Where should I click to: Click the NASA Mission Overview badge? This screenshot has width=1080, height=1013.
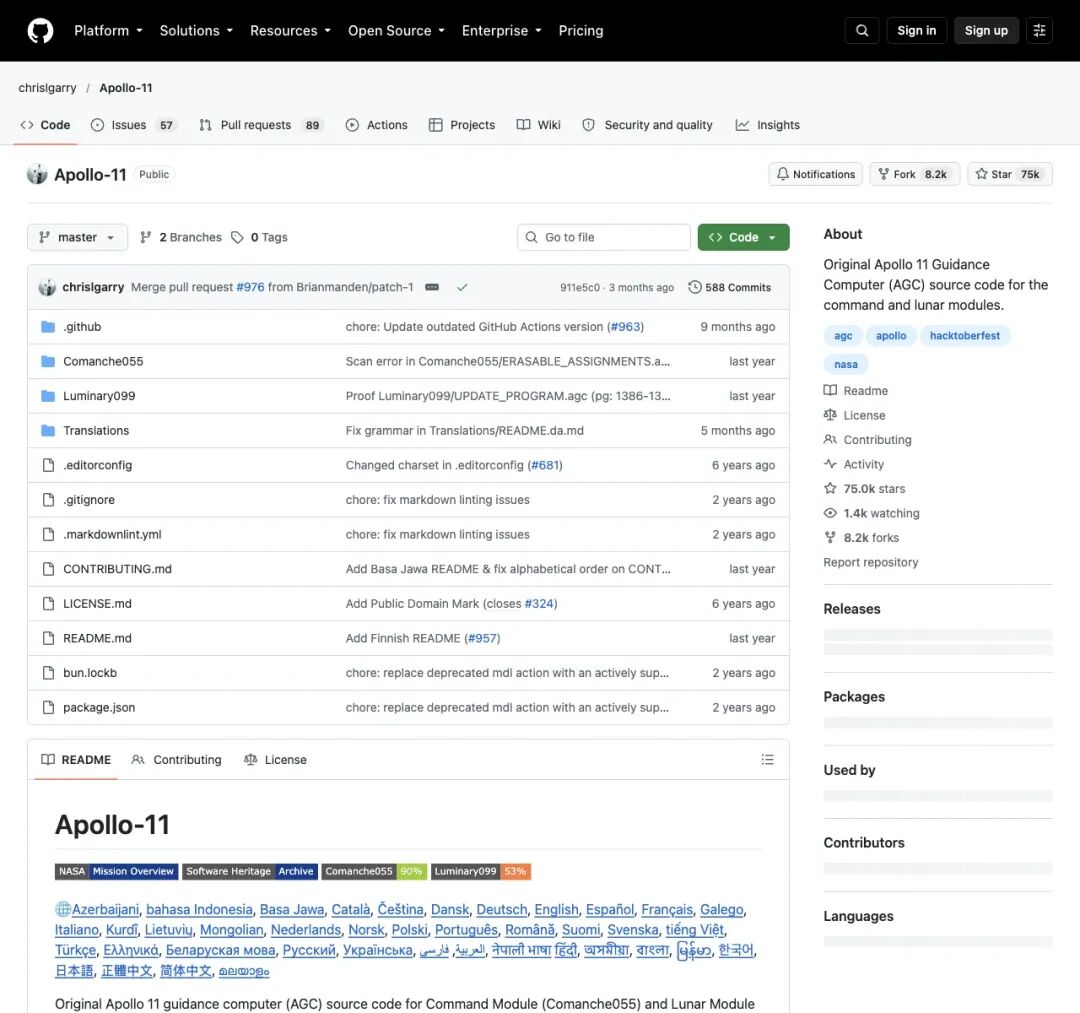[x=116, y=871]
